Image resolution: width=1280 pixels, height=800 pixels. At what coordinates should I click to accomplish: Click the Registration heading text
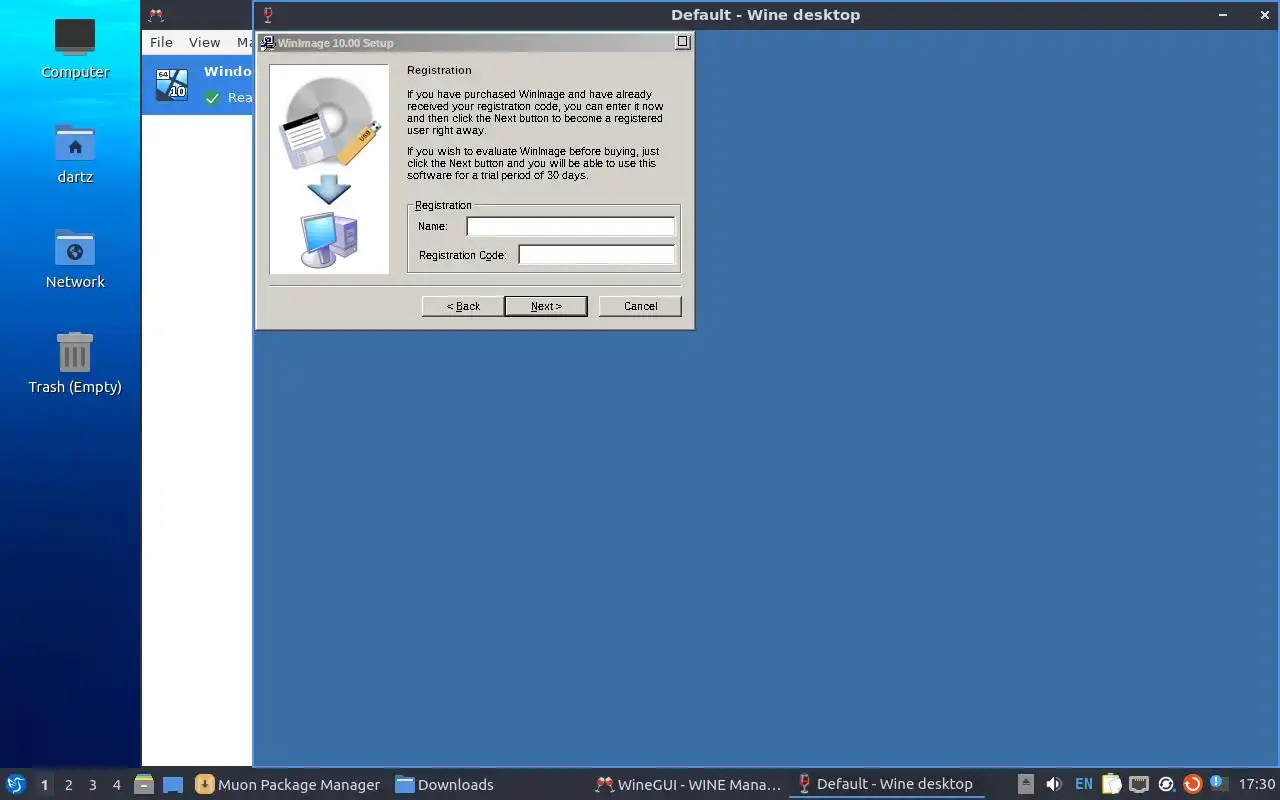coord(439,70)
